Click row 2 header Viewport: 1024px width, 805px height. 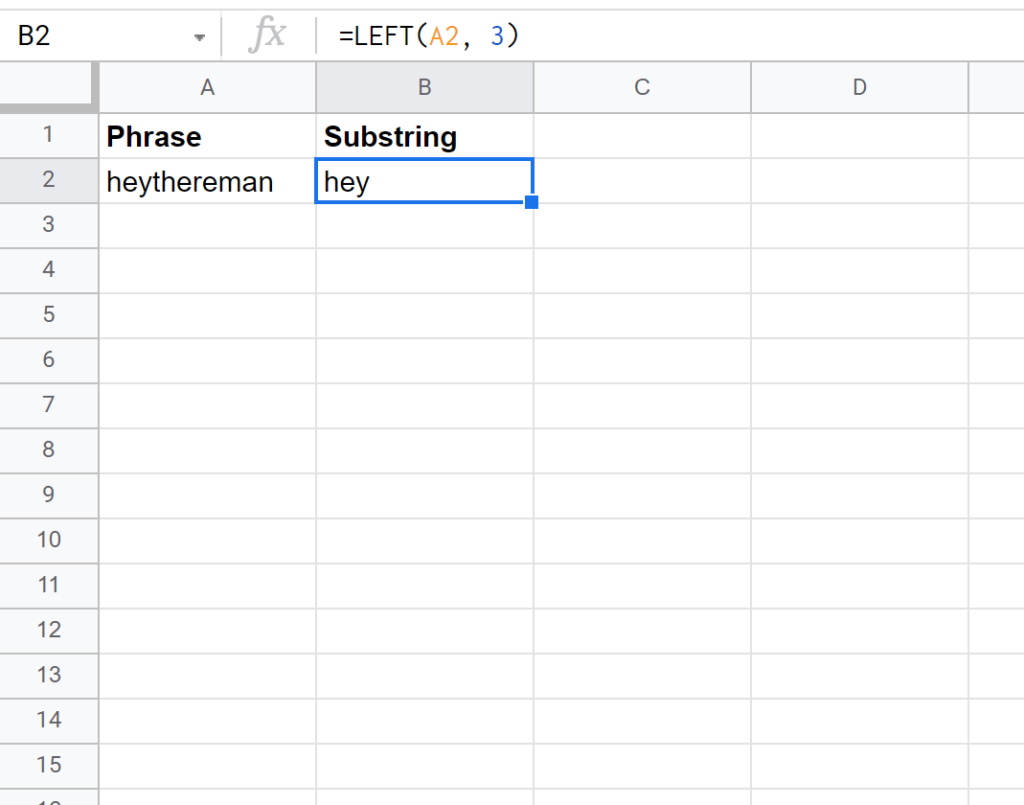(x=49, y=180)
